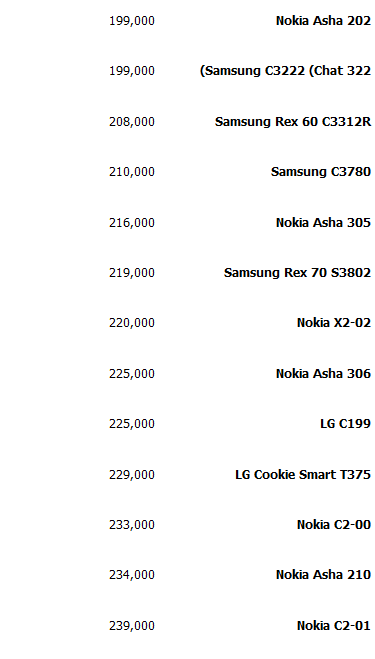The height and width of the screenshot is (659, 375).
Task: Select LG Cookie Smart T375 link
Action: (303, 474)
